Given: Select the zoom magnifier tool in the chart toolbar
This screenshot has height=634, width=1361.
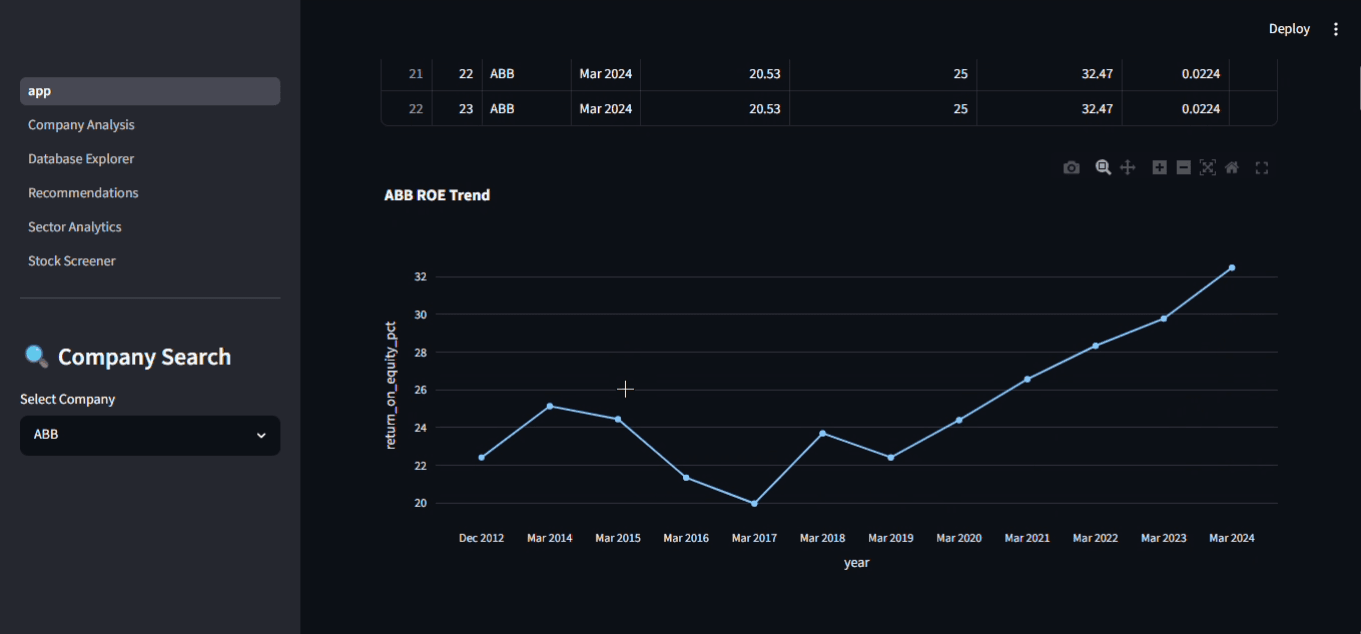Looking at the screenshot, I should pyautogui.click(x=1103, y=168).
